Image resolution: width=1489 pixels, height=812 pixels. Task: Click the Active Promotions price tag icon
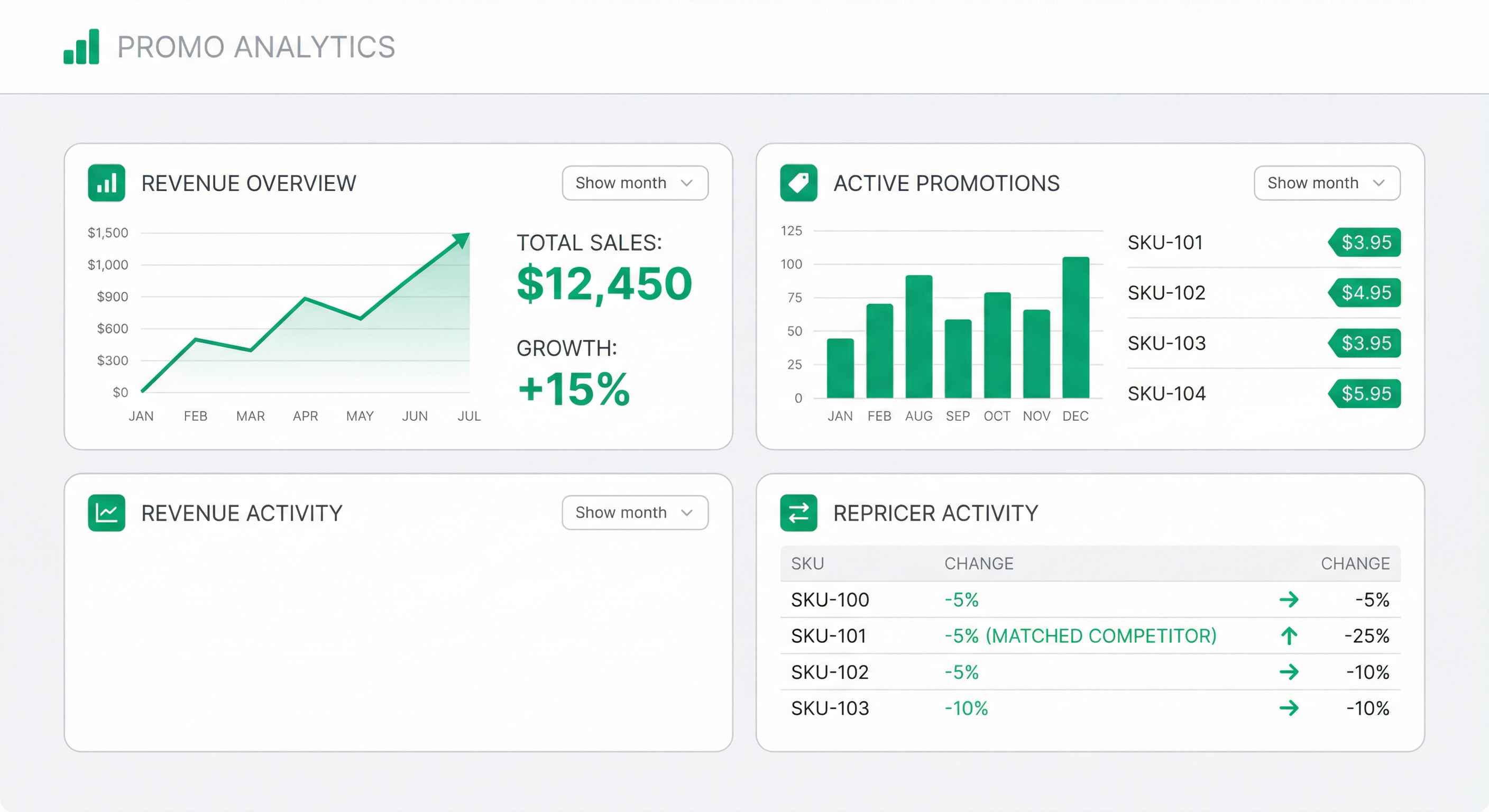[798, 183]
